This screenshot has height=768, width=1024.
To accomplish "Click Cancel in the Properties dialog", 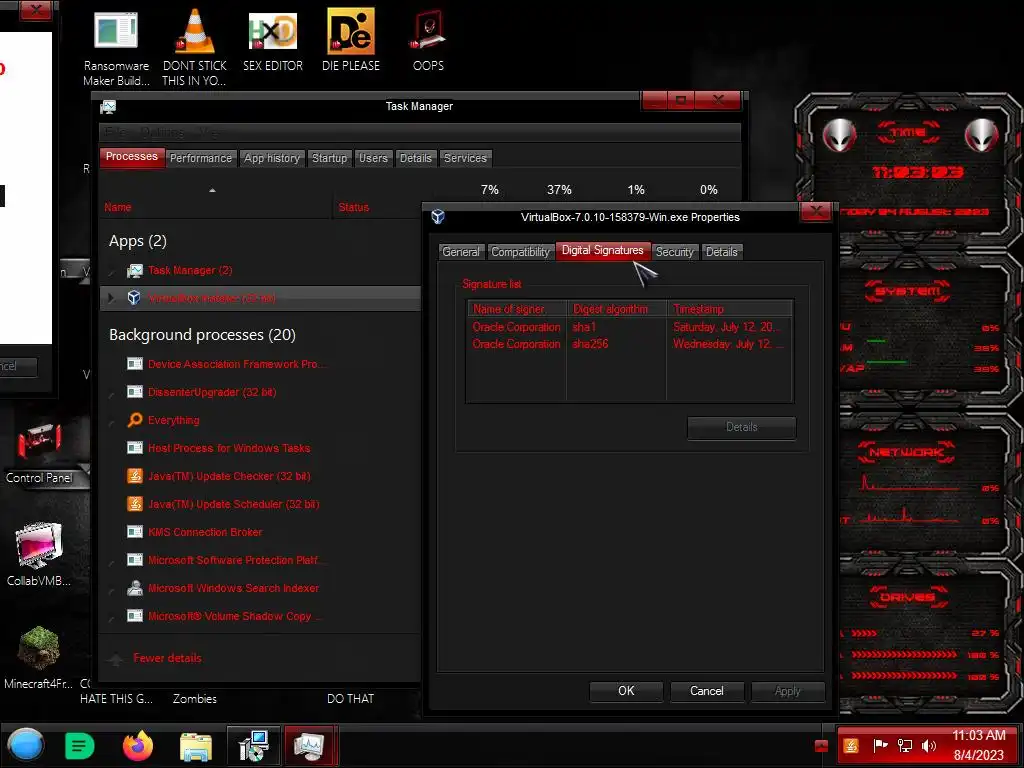I will [x=707, y=691].
